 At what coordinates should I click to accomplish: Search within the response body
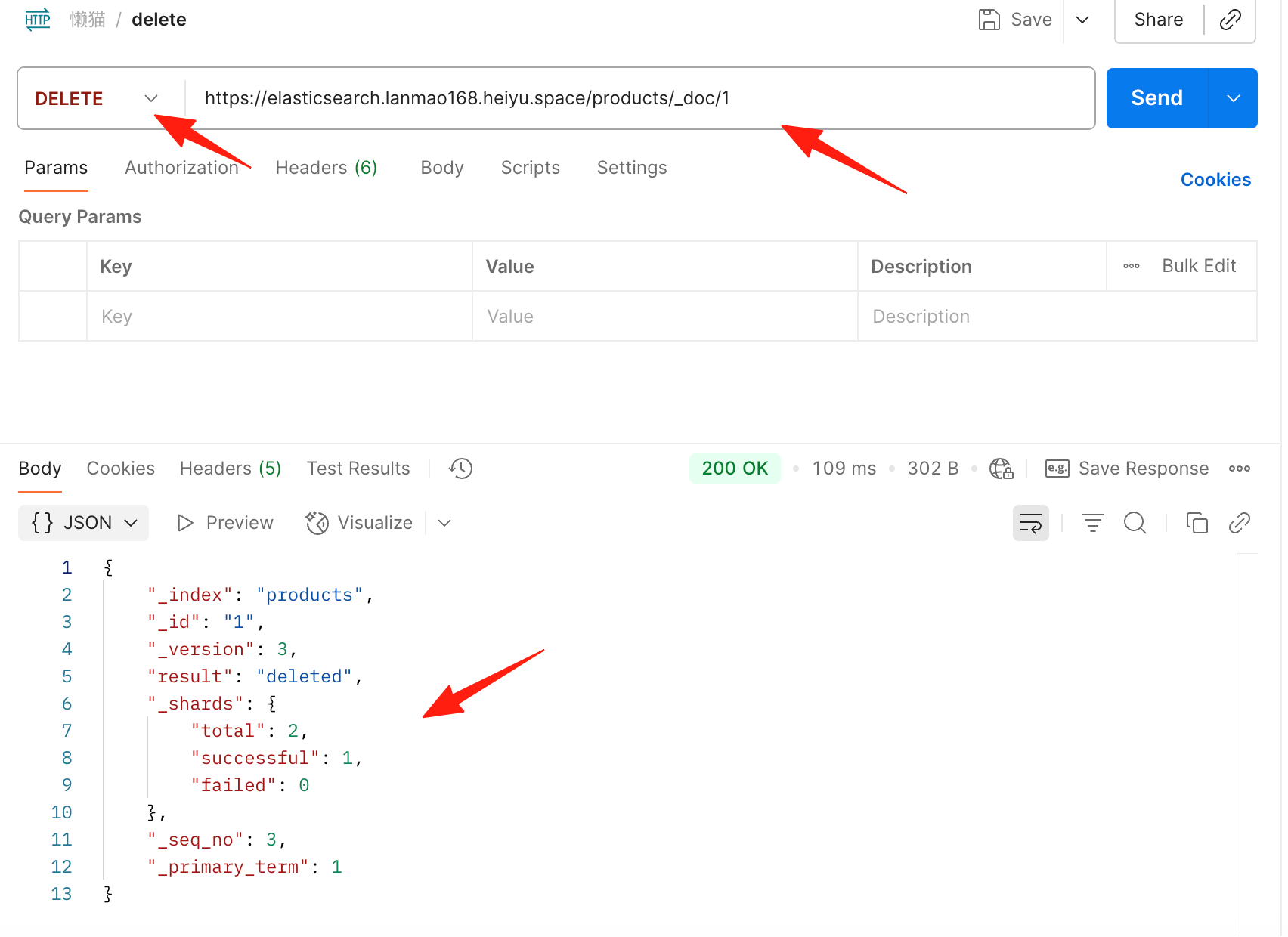pyautogui.click(x=1135, y=523)
